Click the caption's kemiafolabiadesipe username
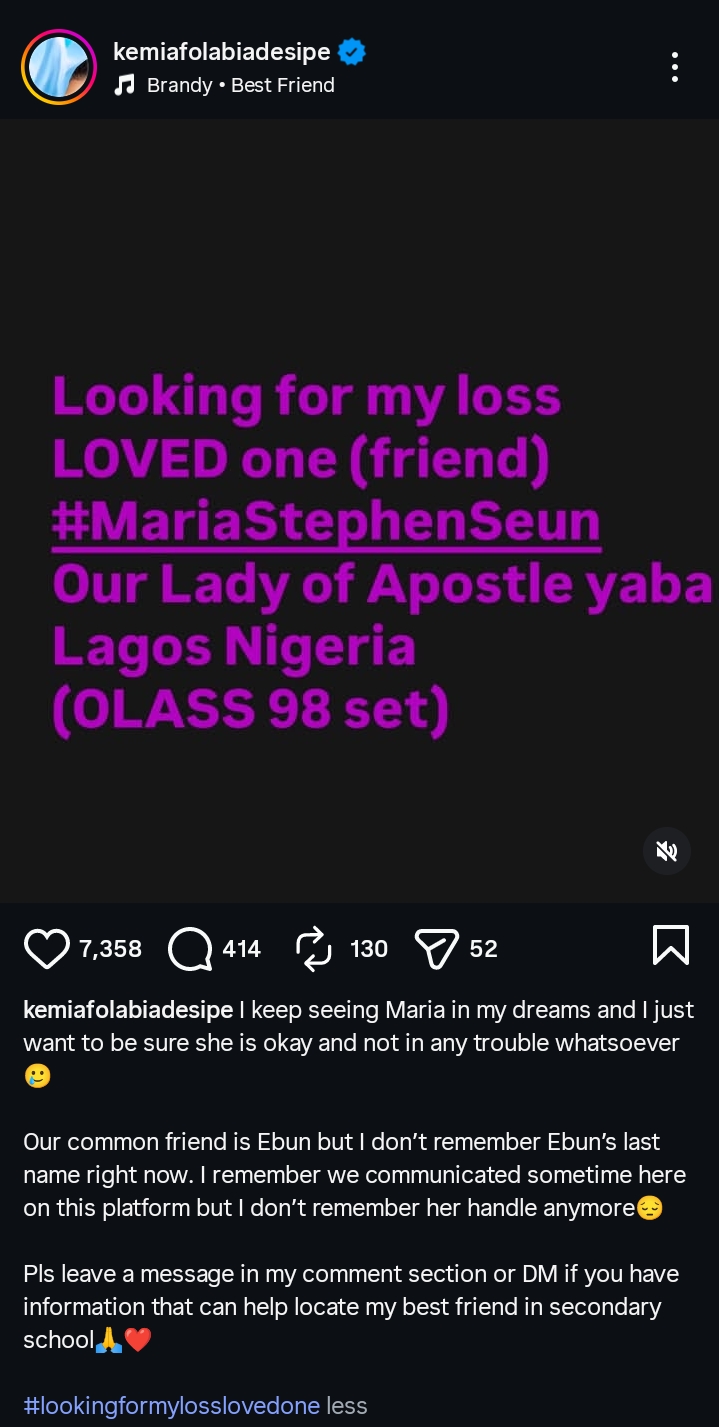Screen dimensions: 719x1427 [x=128, y=1010]
